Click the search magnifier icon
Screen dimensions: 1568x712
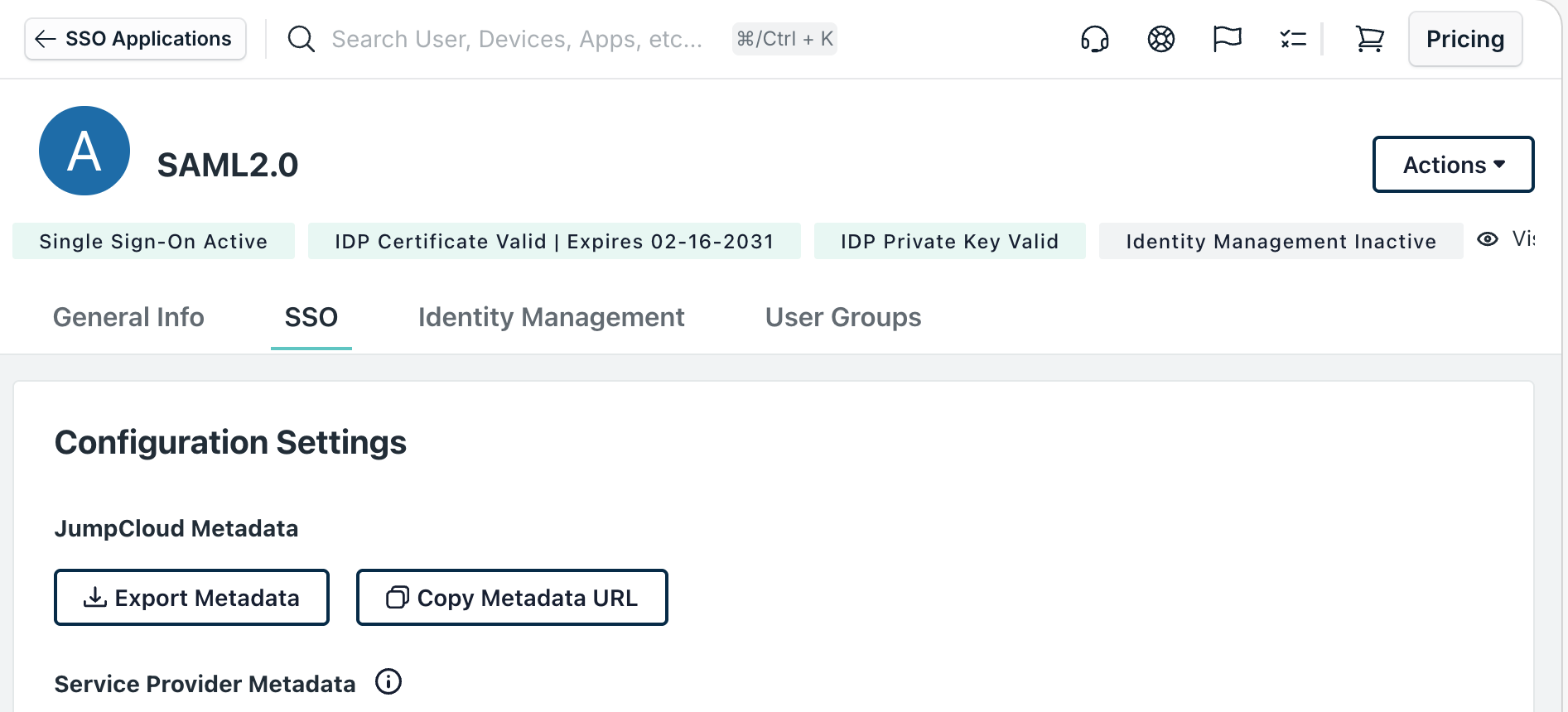[x=301, y=39]
